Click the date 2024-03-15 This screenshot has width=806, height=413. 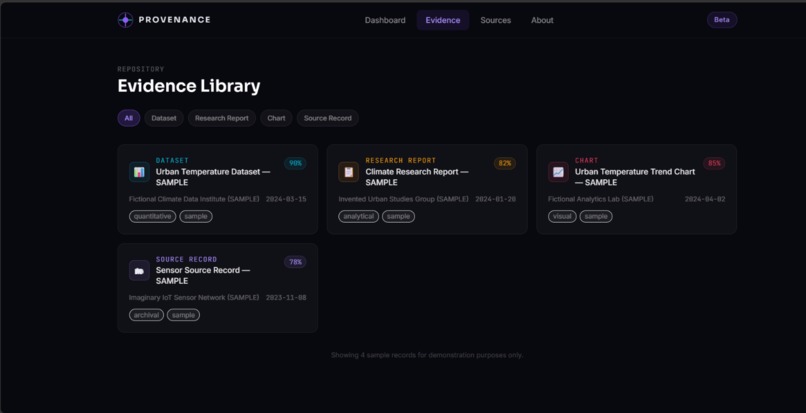coord(286,199)
